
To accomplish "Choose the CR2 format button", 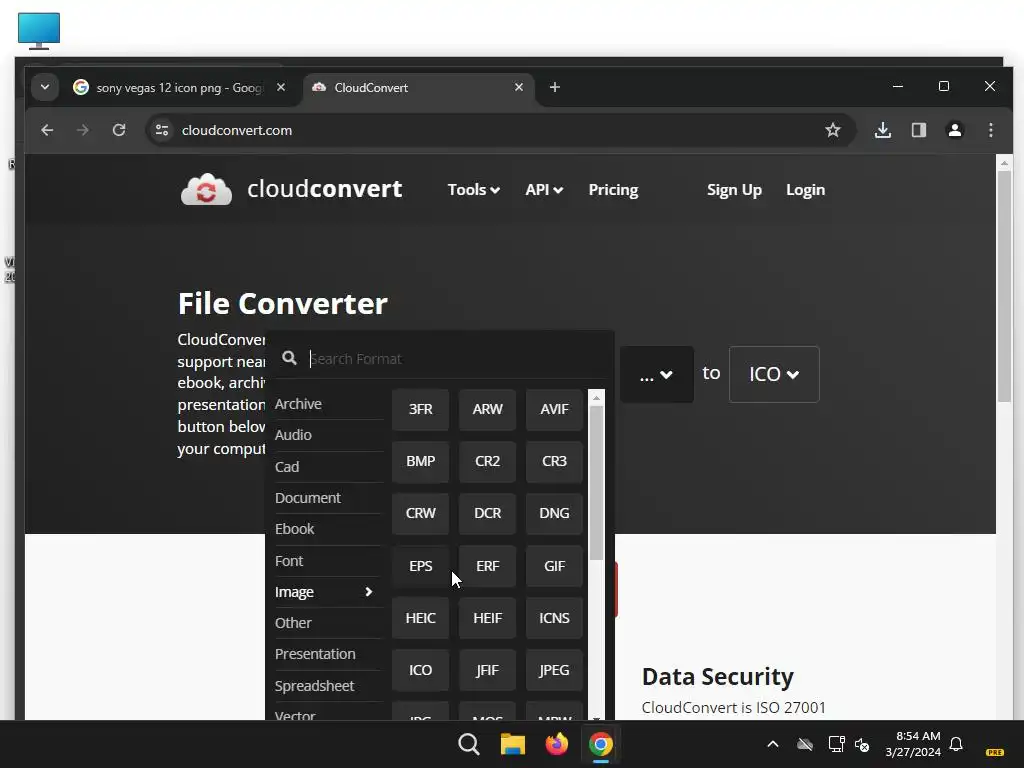I will click(487, 461).
